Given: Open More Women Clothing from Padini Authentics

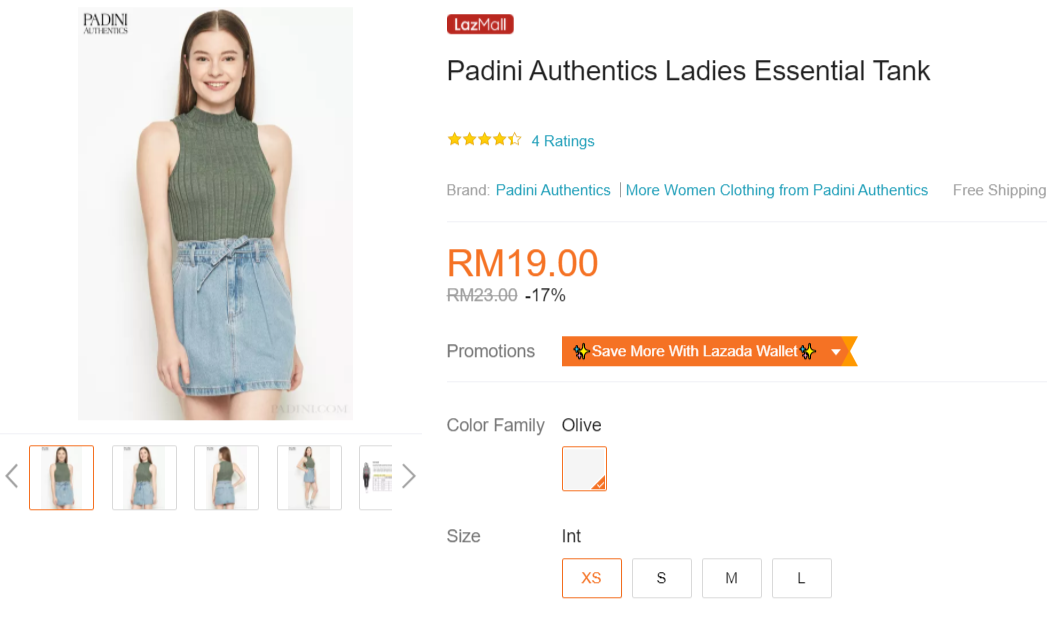Looking at the screenshot, I should [x=777, y=190].
